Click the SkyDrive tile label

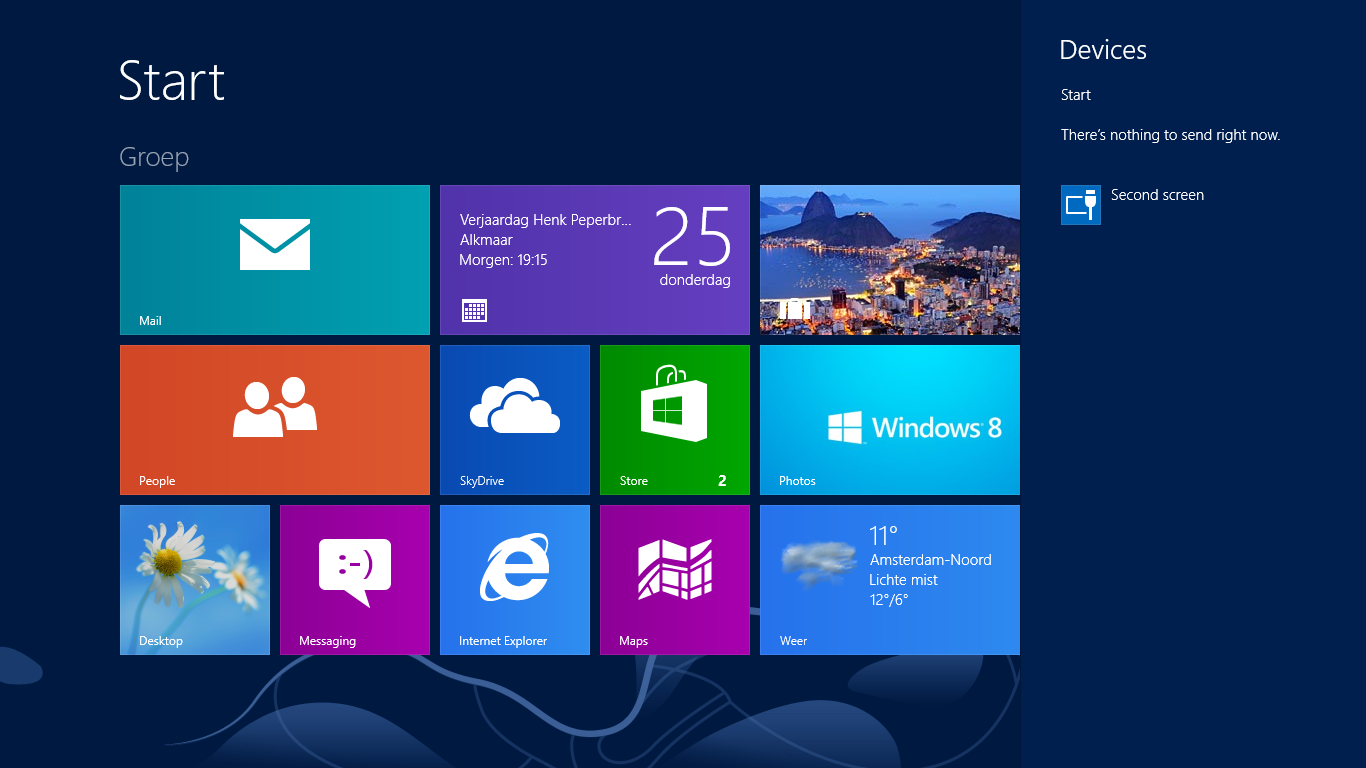coord(482,481)
